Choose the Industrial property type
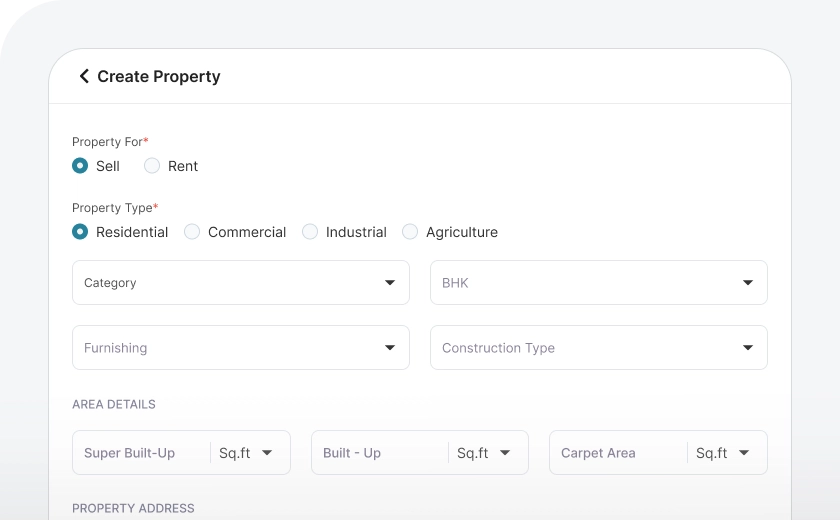 coord(310,232)
